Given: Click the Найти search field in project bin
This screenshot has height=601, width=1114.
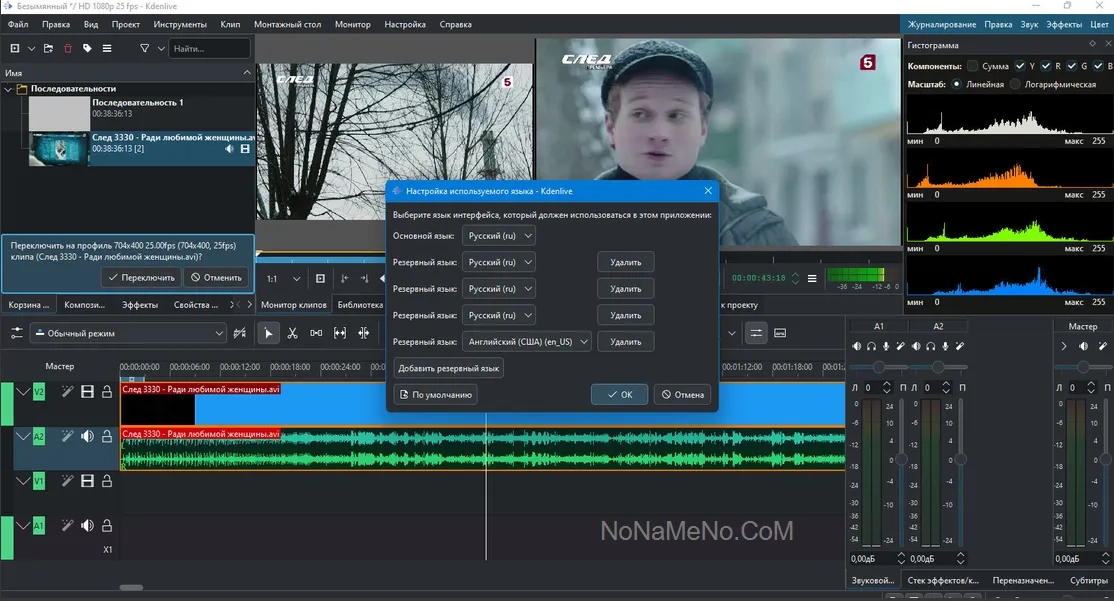Looking at the screenshot, I should point(209,48).
